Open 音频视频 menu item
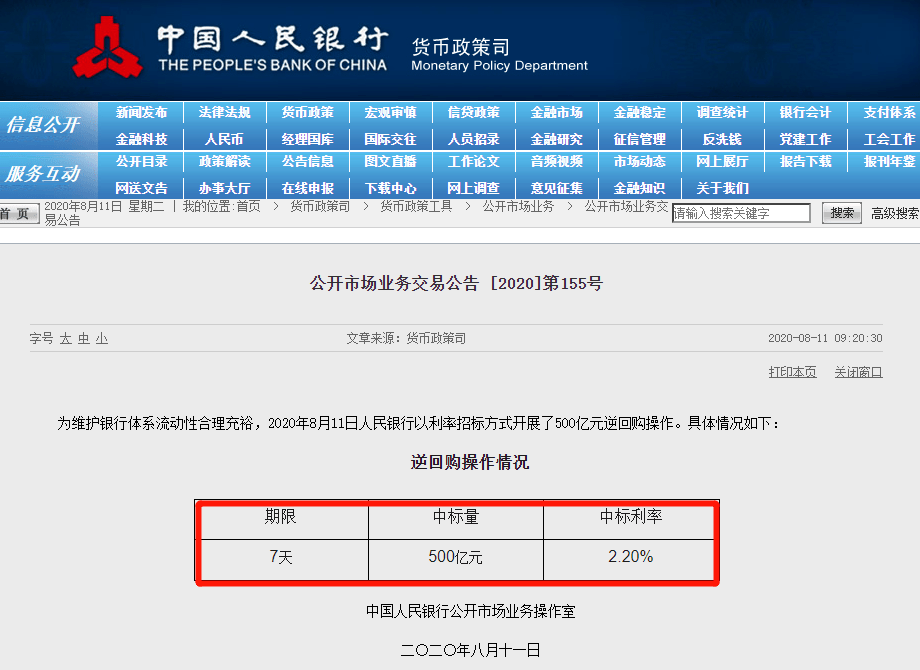This screenshot has height=670, width=920. (556, 161)
